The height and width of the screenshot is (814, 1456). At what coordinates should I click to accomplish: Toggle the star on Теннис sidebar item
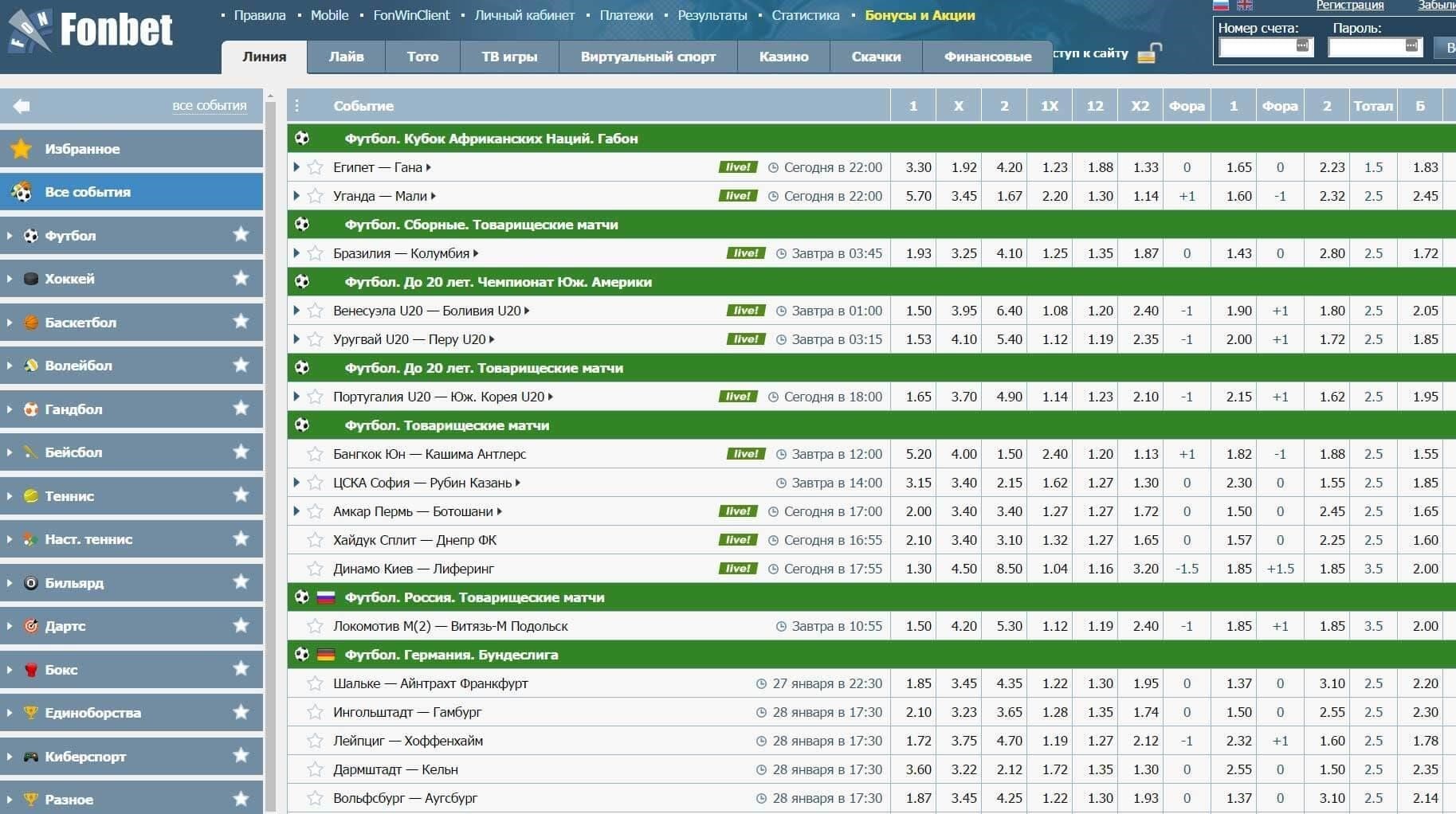pos(241,495)
